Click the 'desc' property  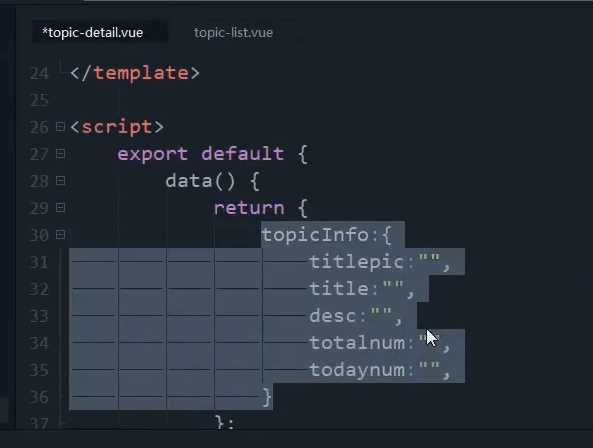coord(332,316)
